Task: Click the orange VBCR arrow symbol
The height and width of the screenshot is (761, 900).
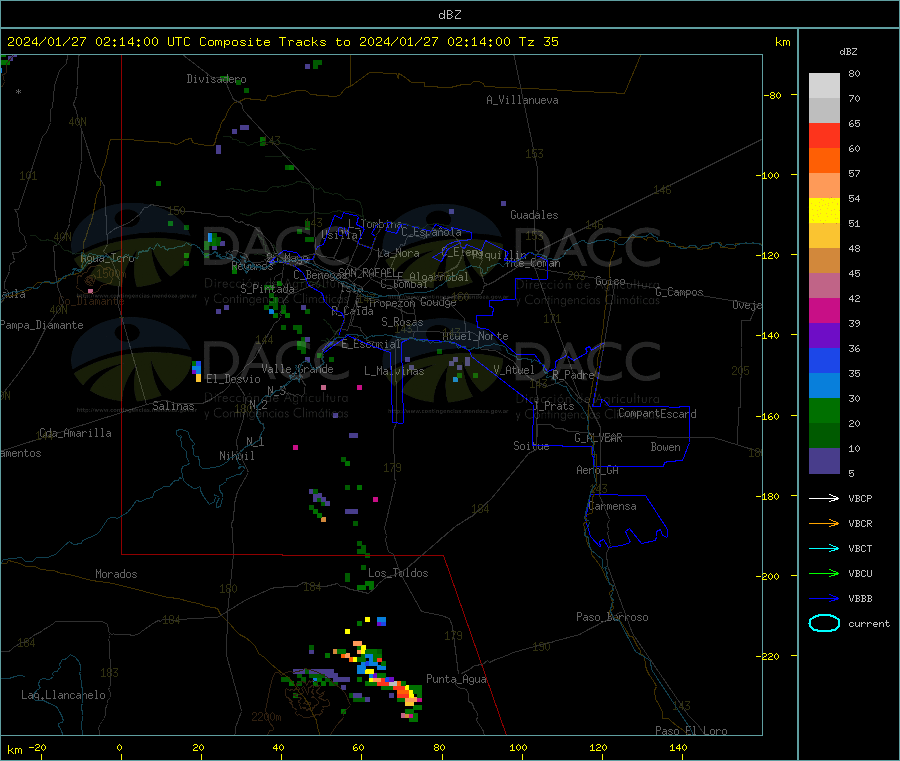Action: (824, 523)
